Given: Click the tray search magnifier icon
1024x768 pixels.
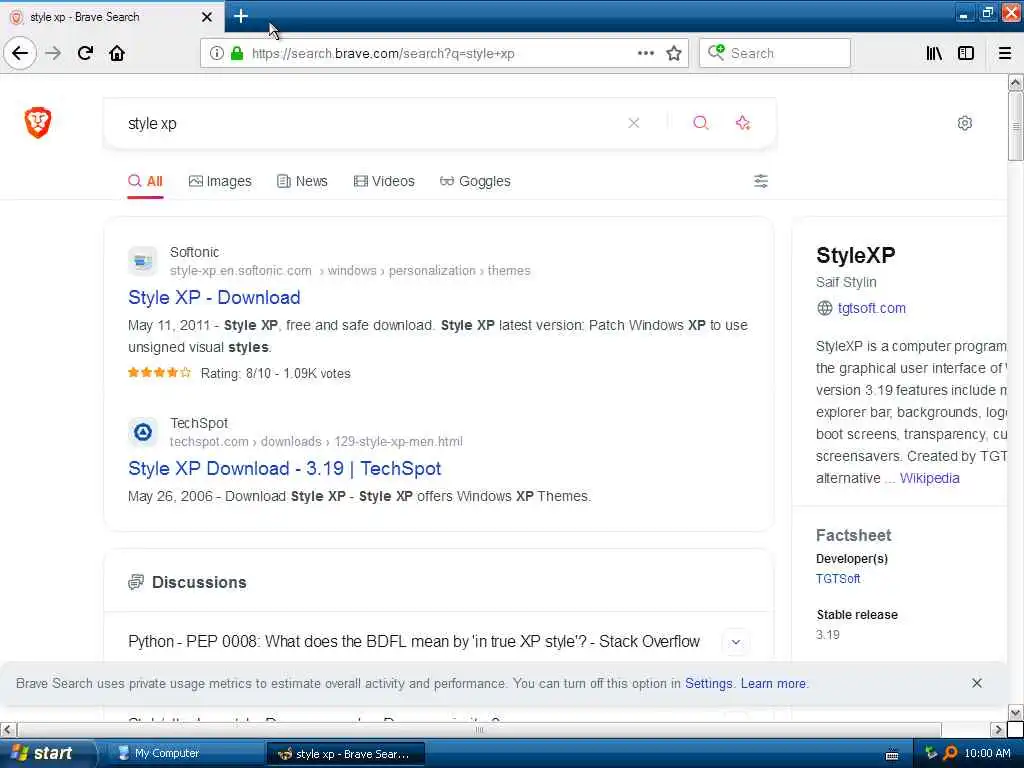Looking at the screenshot, I should [x=950, y=753].
